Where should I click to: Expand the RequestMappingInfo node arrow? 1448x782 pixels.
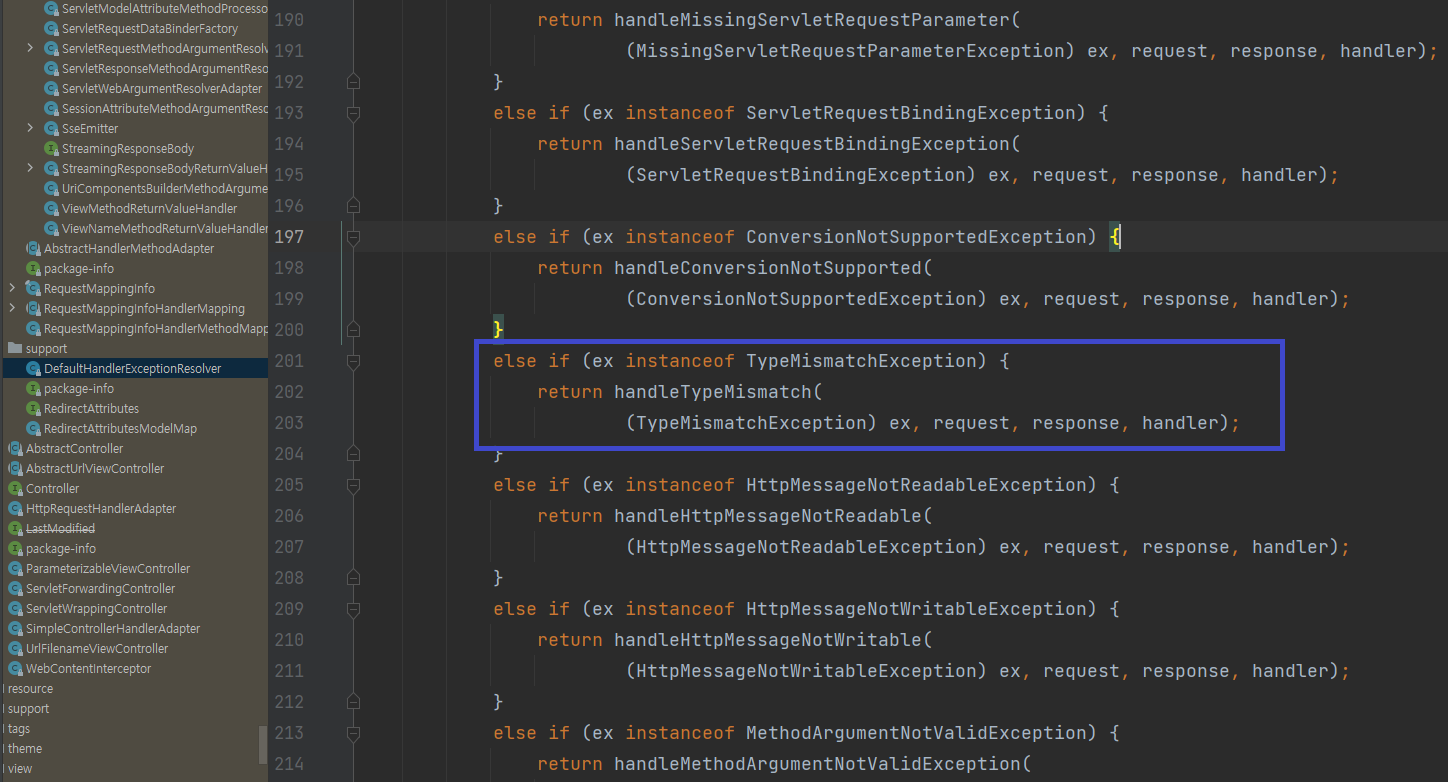[x=12, y=289]
